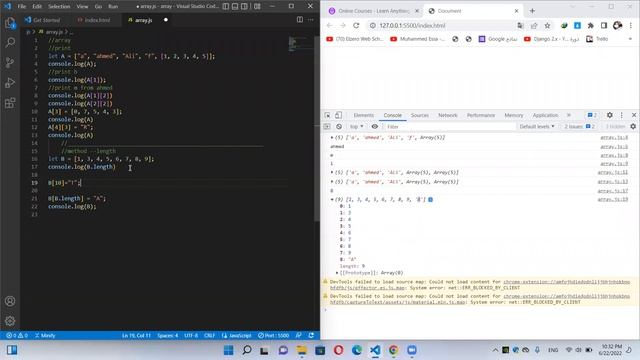640x360 pixels.
Task: Switch to the Sources tab
Action: pos(420,115)
